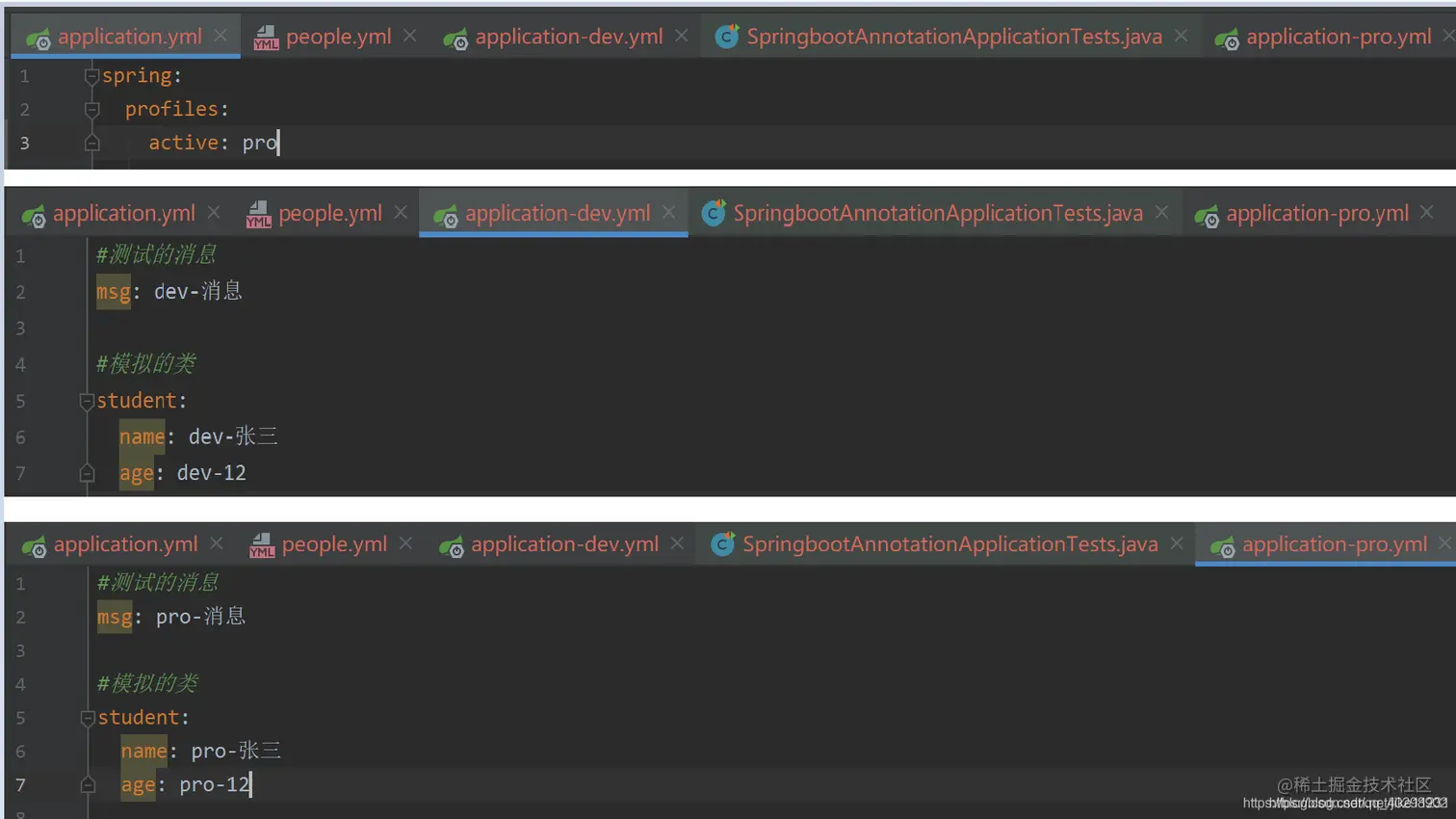Click the Spring leaf icon on the active application.yml tab in the spring profiles editor

click(39, 39)
